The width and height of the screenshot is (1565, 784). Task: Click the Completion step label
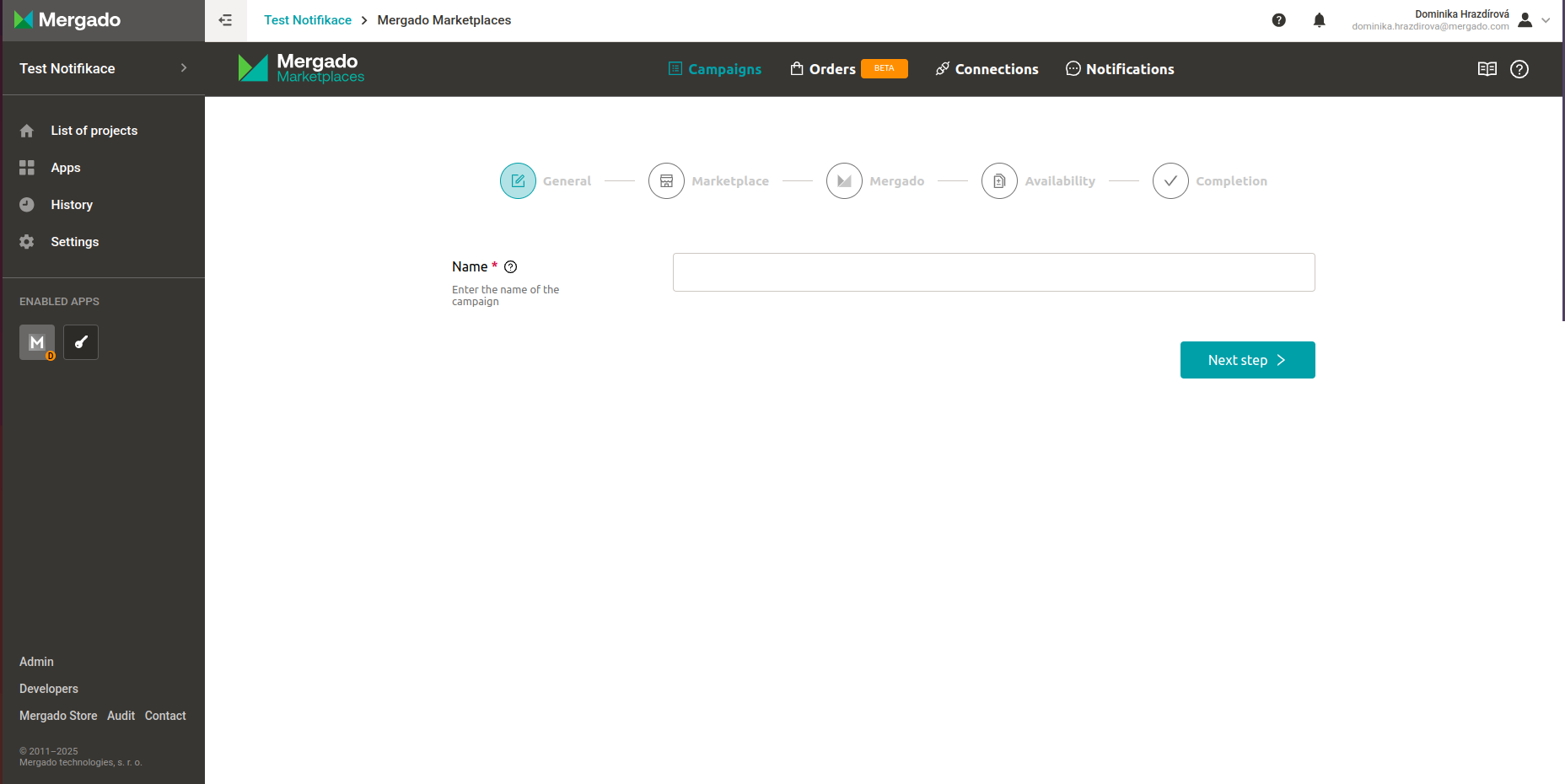point(1231,181)
